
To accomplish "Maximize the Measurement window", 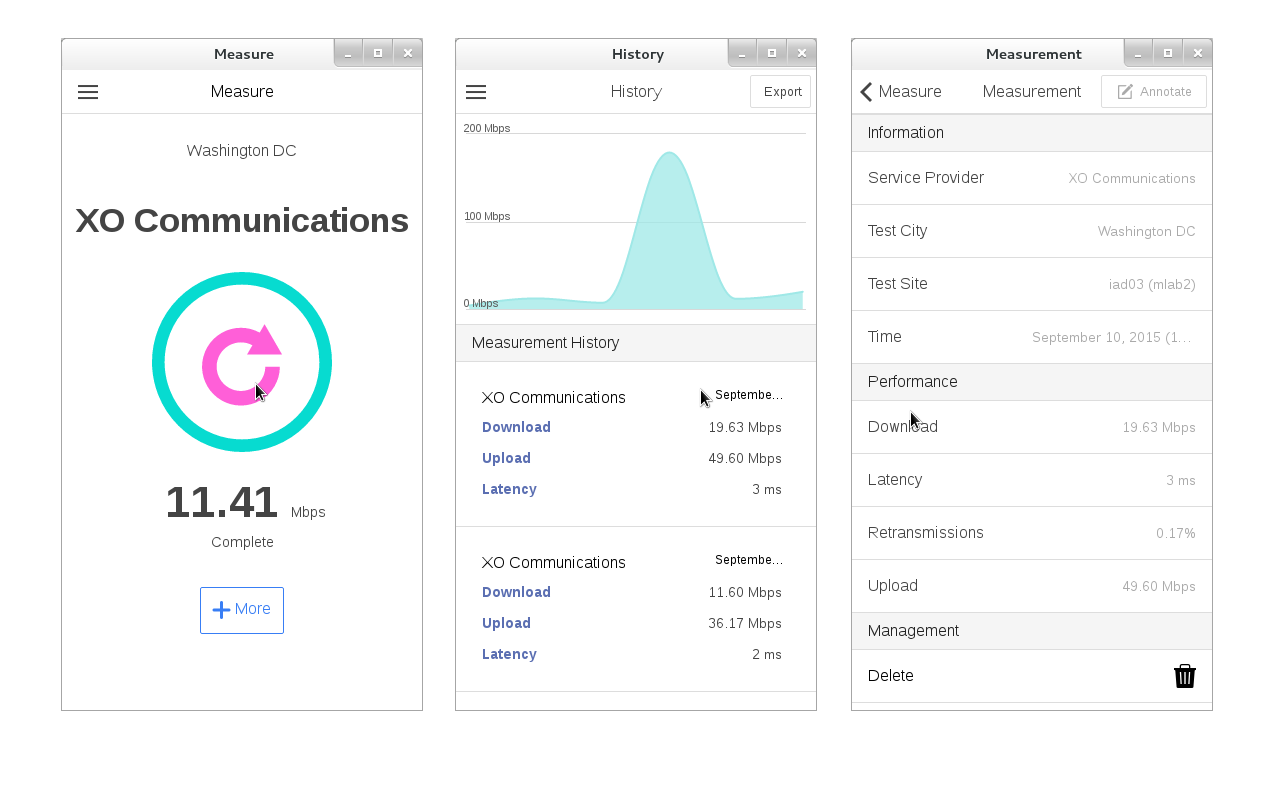I will [x=1168, y=53].
